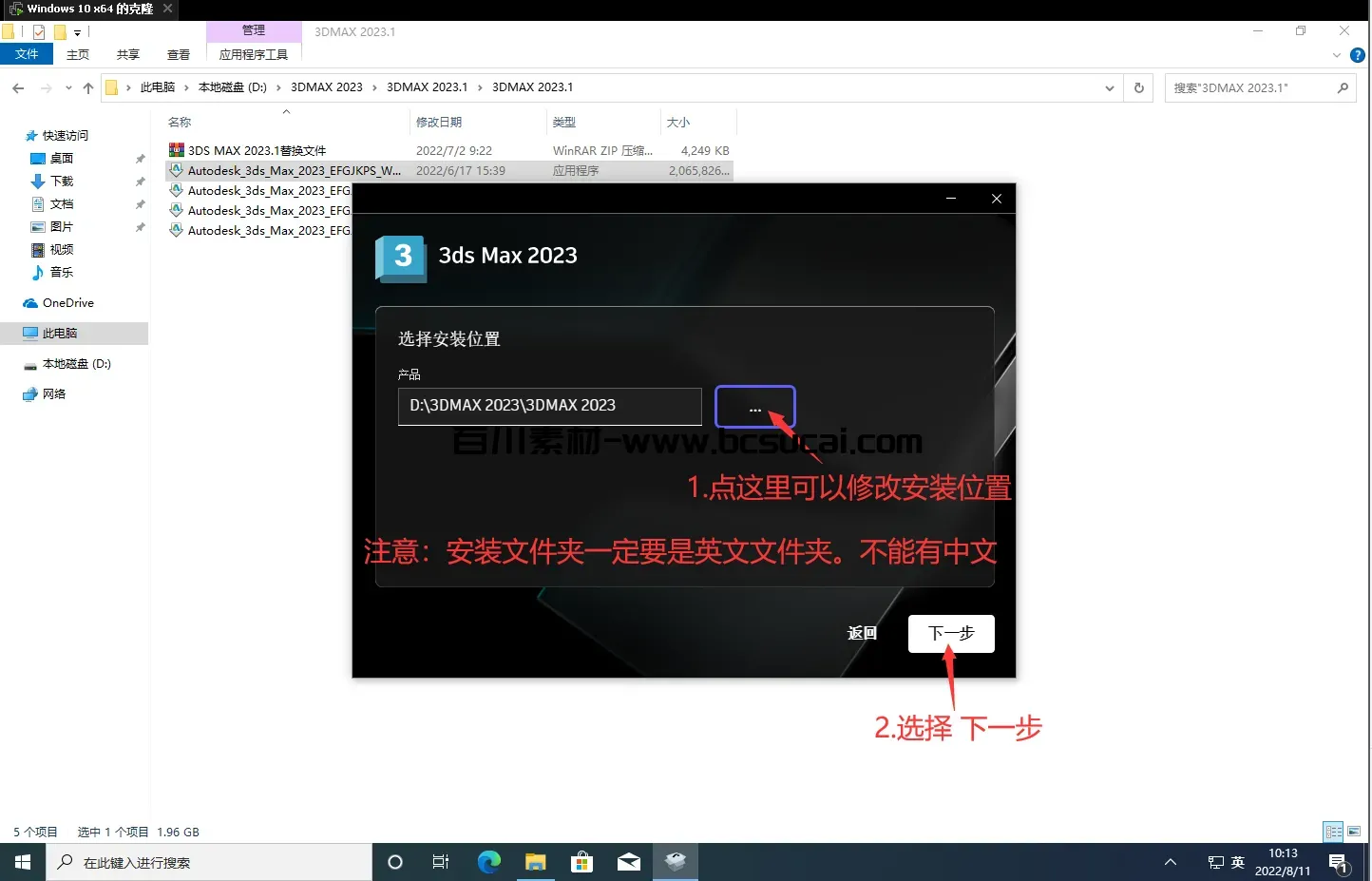This screenshot has width=1372, height=881.
Task: Click 3DMAX 2023 in the breadcrumb
Action: click(x=327, y=87)
